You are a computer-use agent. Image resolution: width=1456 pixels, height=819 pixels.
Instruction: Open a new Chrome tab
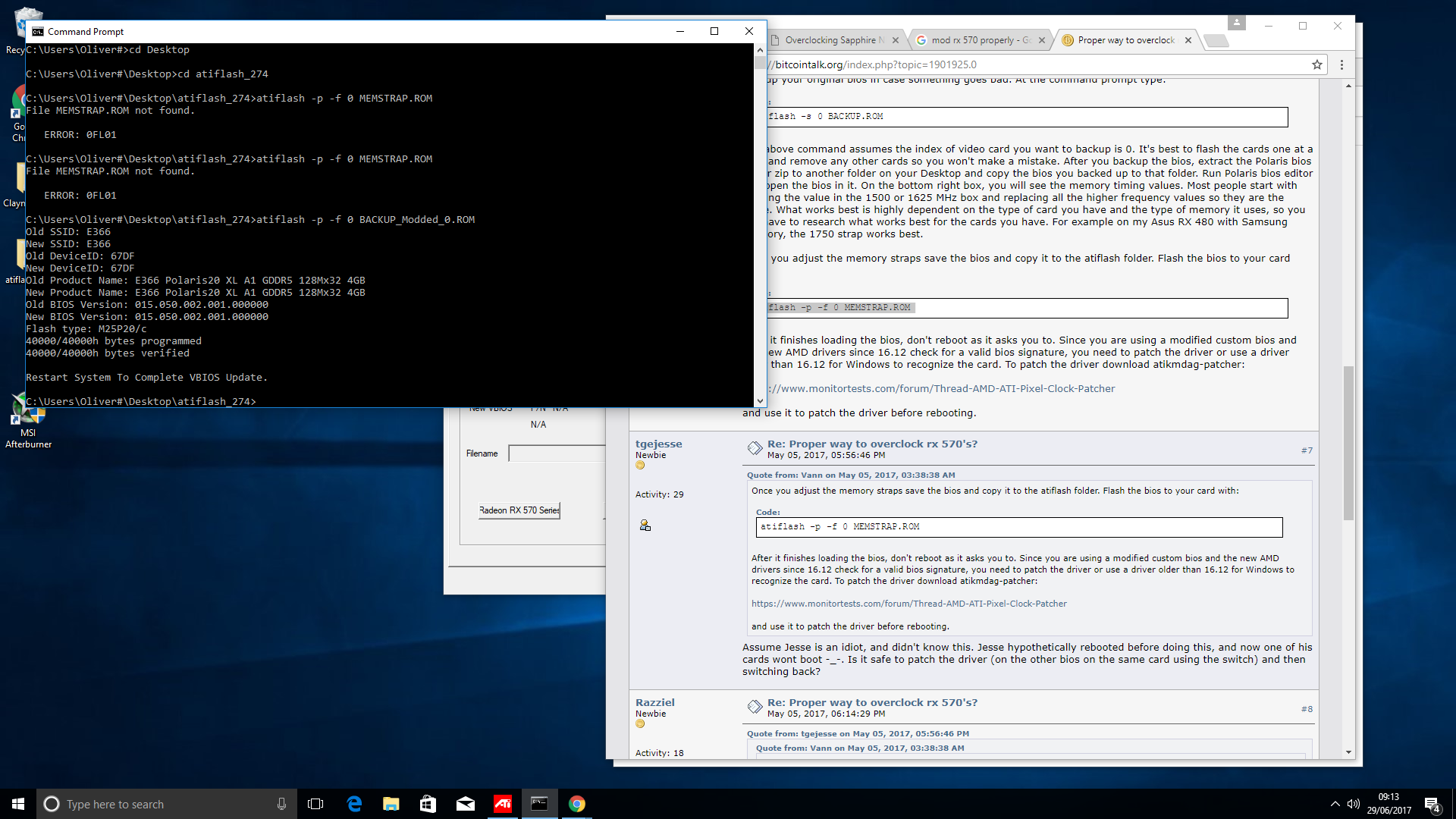(1216, 41)
